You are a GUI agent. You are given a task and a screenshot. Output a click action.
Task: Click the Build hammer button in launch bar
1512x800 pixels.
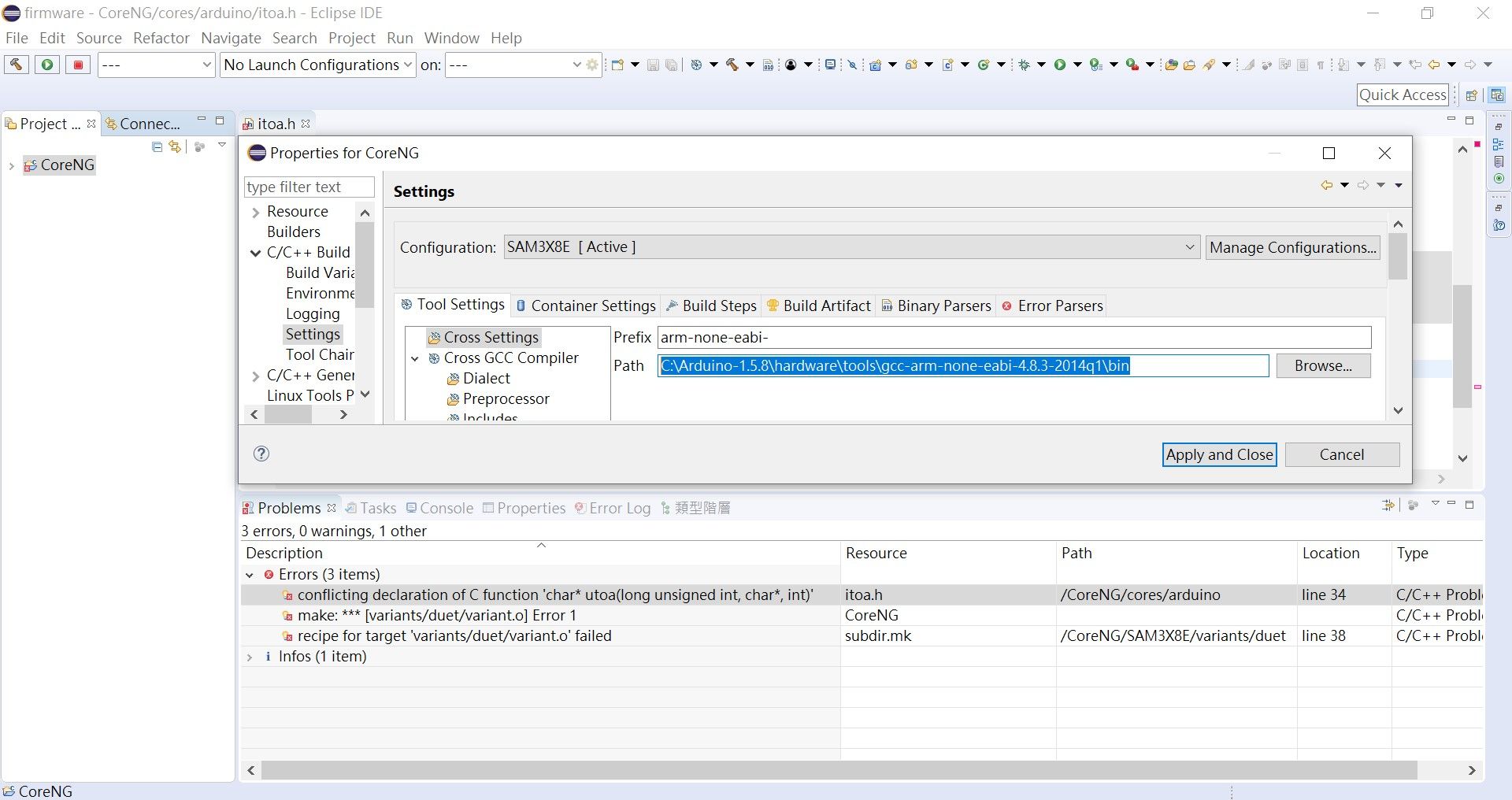click(16, 65)
